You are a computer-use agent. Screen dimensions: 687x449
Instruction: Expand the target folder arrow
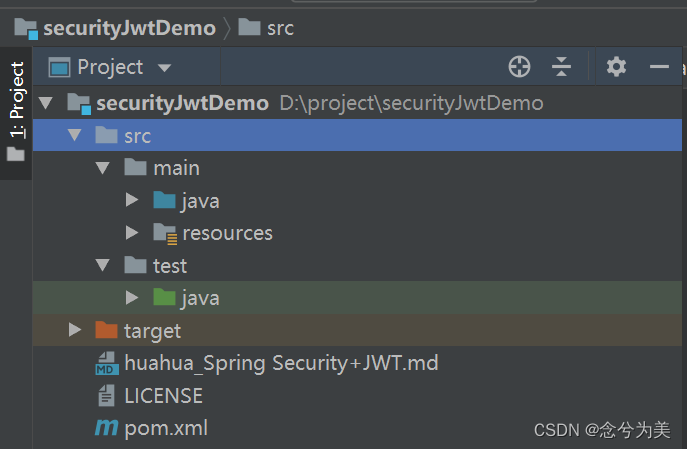tap(74, 330)
